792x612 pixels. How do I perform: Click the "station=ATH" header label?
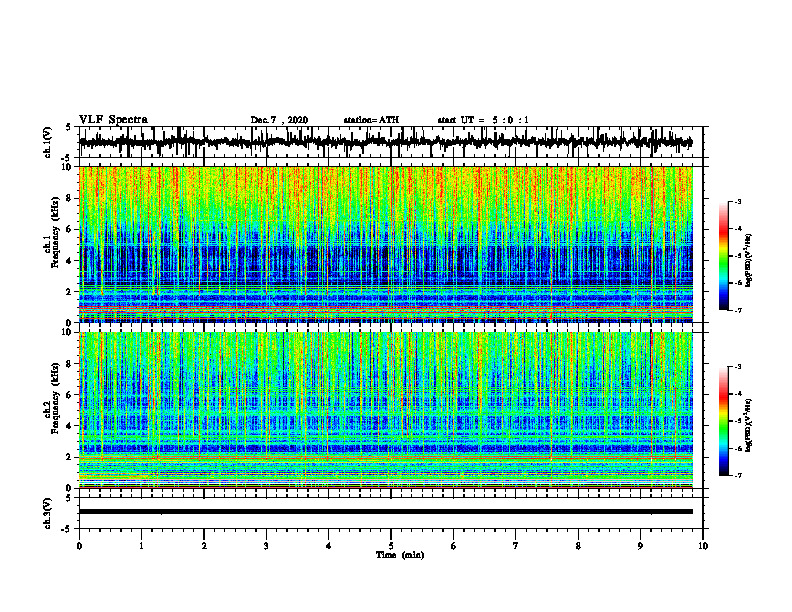click(371, 120)
